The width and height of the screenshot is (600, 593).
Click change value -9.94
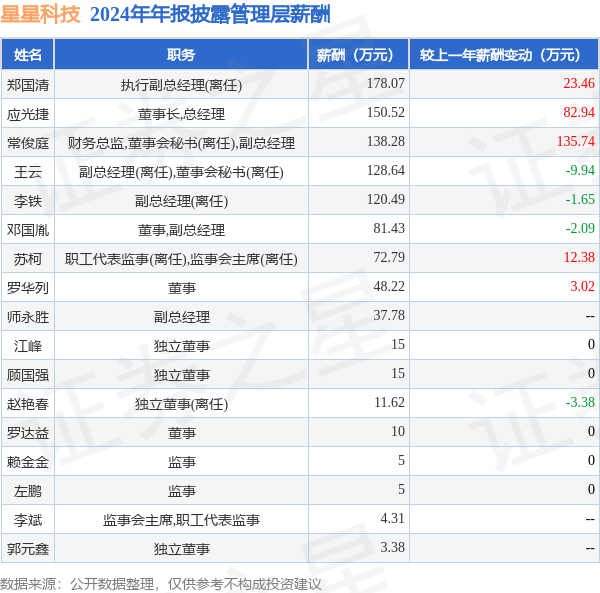[580, 170]
